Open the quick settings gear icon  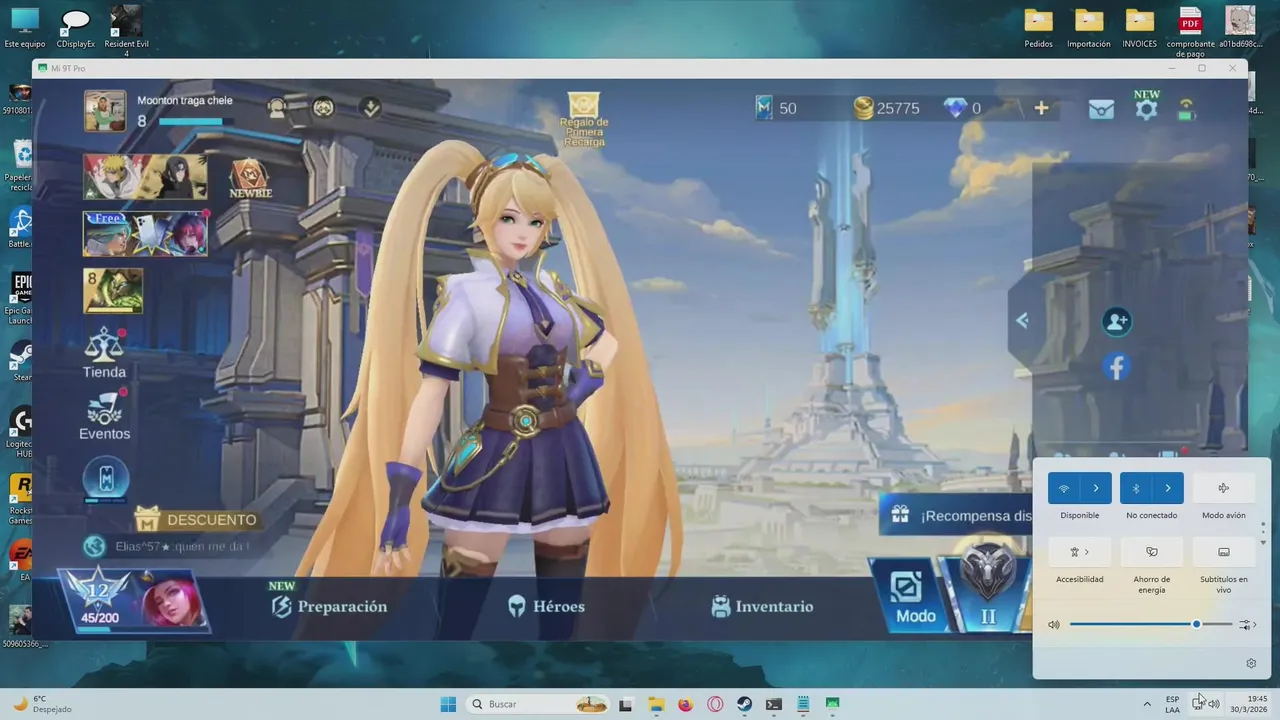pos(1251,663)
